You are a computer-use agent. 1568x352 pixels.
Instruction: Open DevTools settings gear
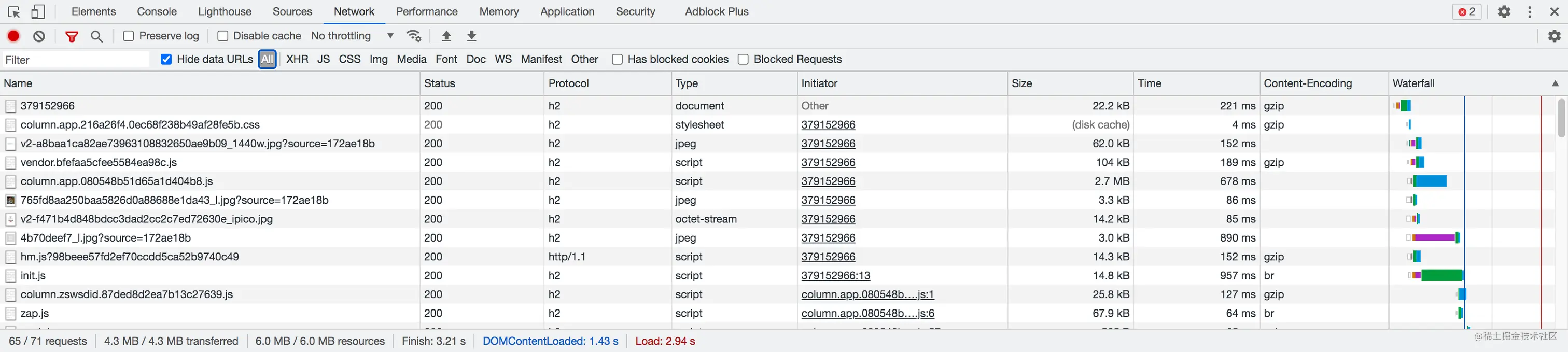click(x=1504, y=11)
